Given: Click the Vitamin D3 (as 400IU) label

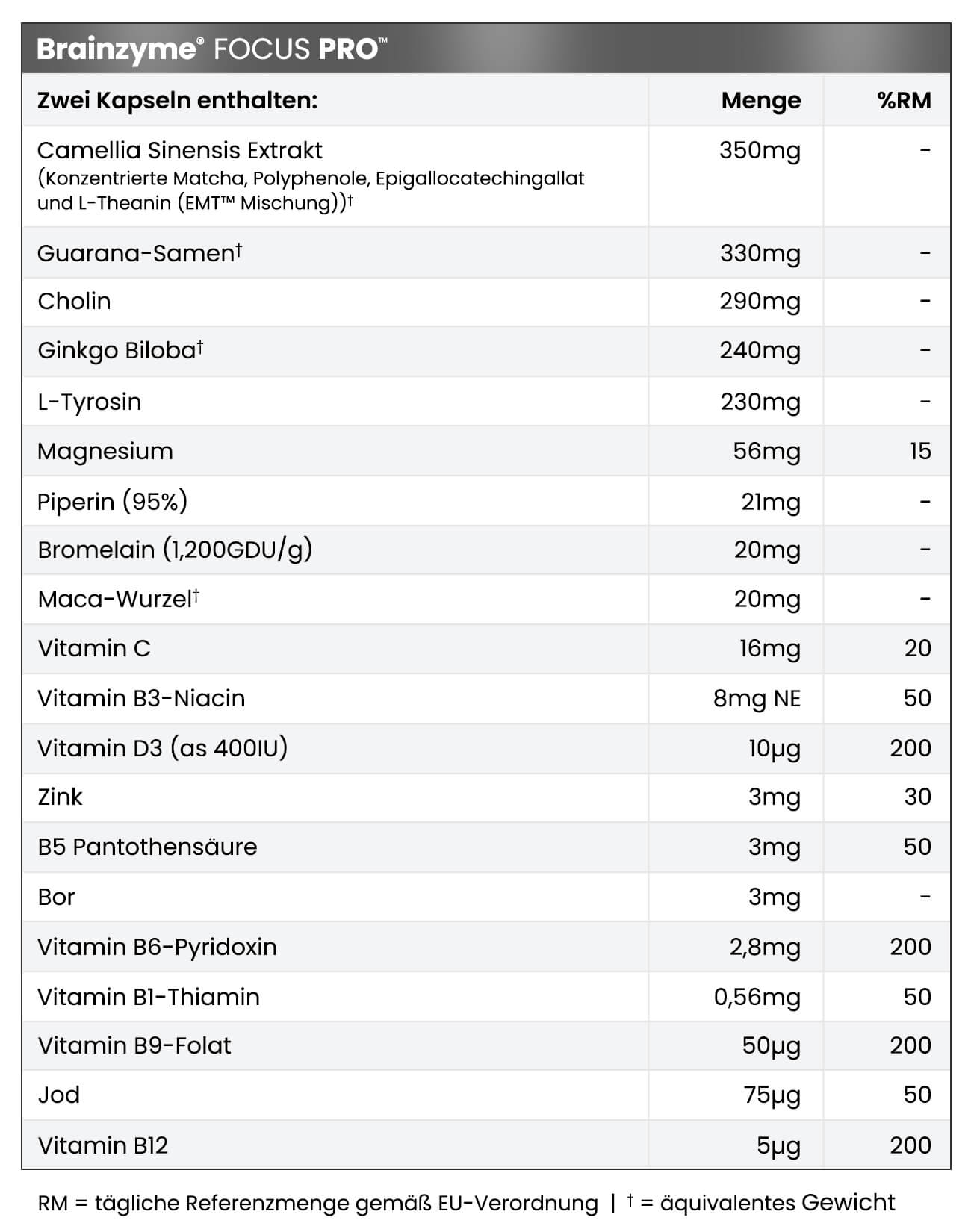Looking at the screenshot, I should pos(162,747).
